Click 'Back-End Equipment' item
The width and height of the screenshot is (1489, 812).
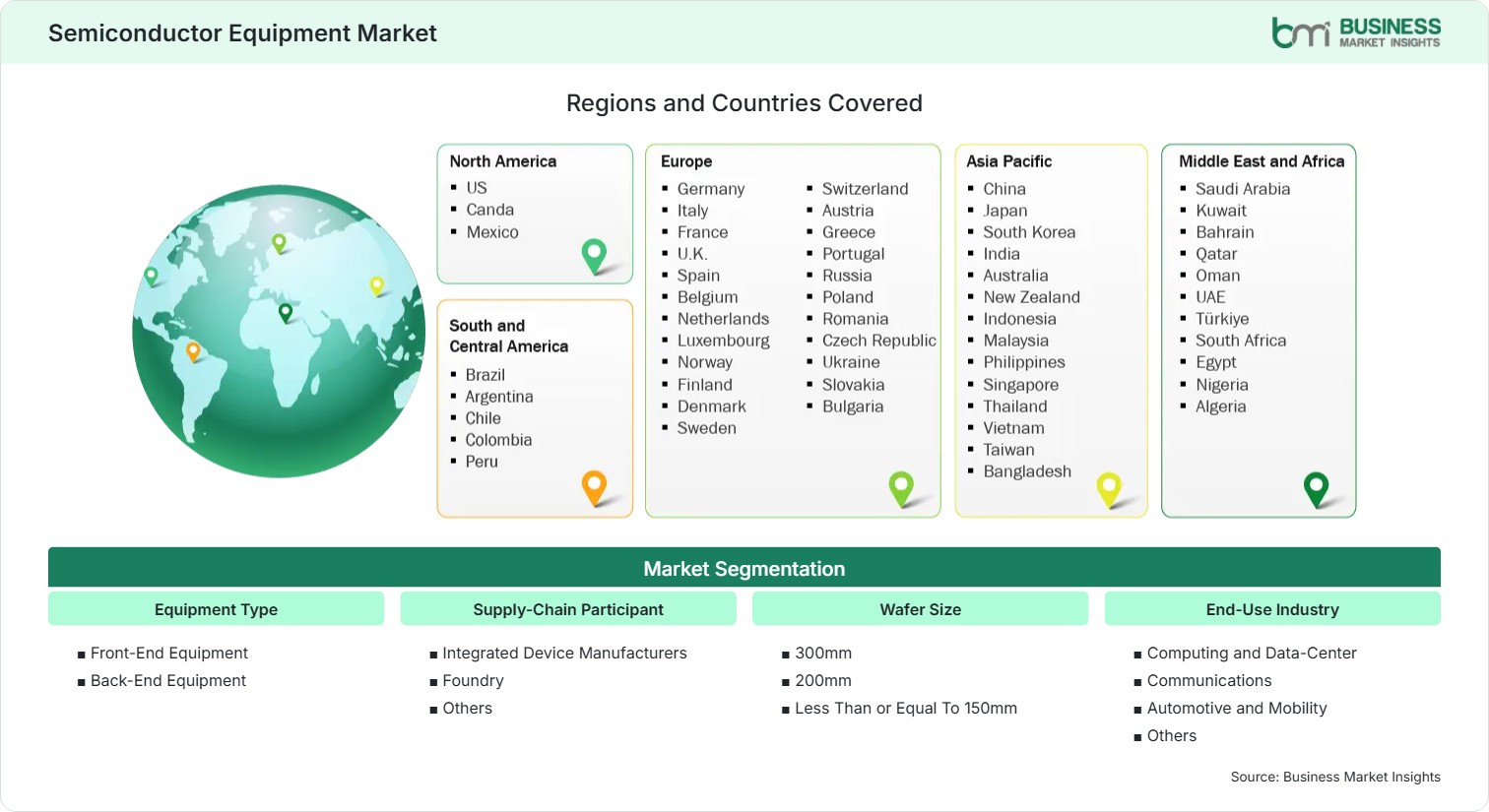168,680
